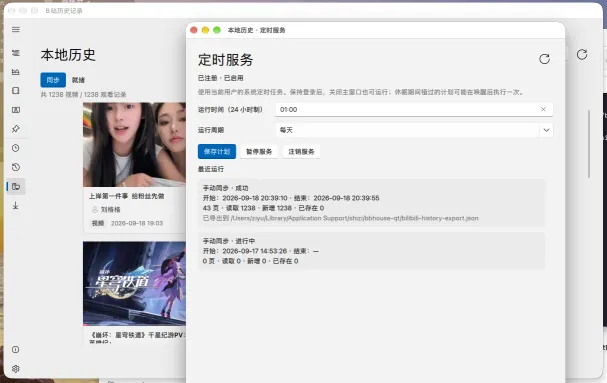Image resolution: width=607 pixels, height=383 pixels.
Task: Open the clock icon page in sidebar
Action: (x=16, y=148)
